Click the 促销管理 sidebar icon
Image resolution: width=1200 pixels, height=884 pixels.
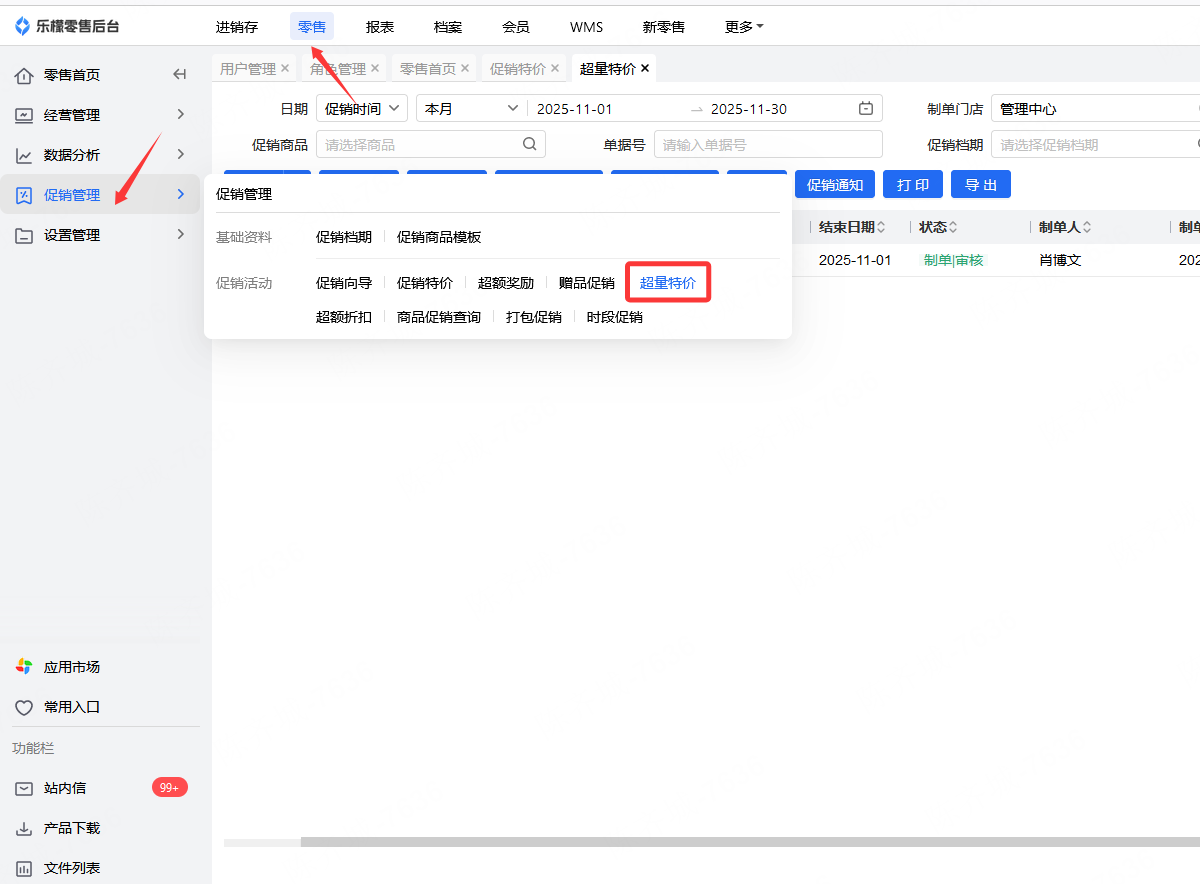tap(24, 195)
